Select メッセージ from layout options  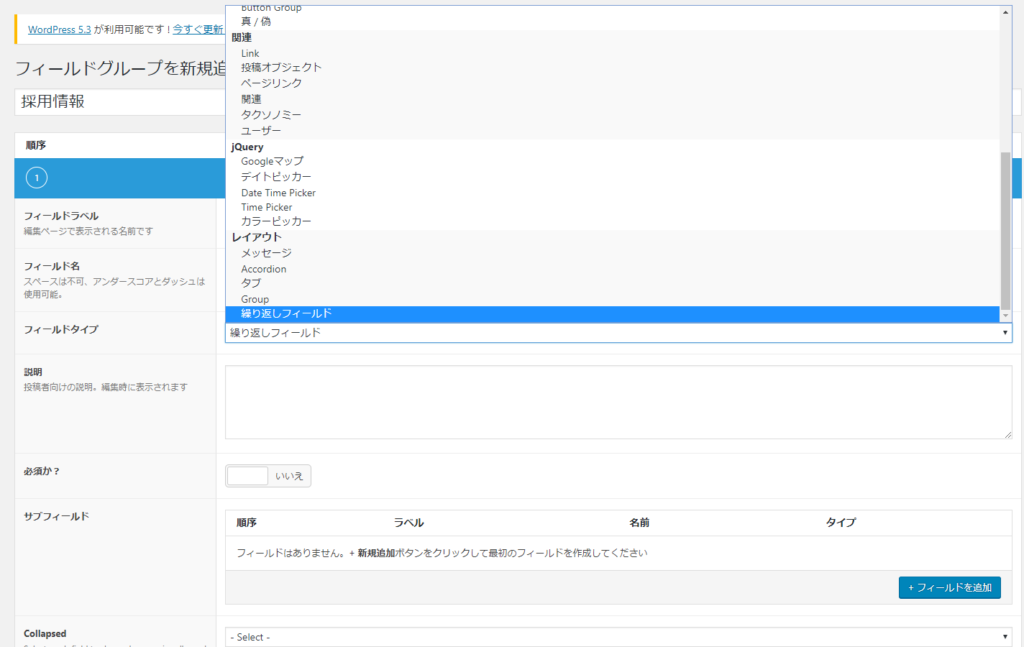point(266,253)
